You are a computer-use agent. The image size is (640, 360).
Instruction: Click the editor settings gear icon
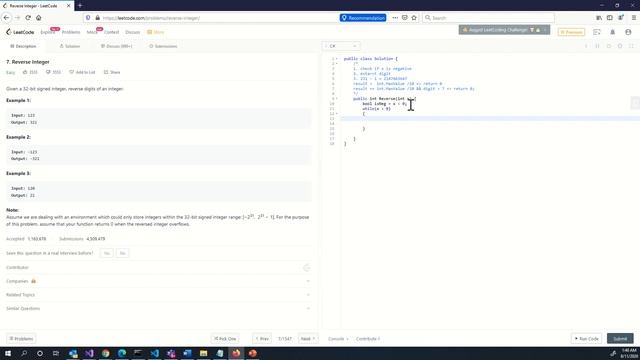click(x=620, y=46)
